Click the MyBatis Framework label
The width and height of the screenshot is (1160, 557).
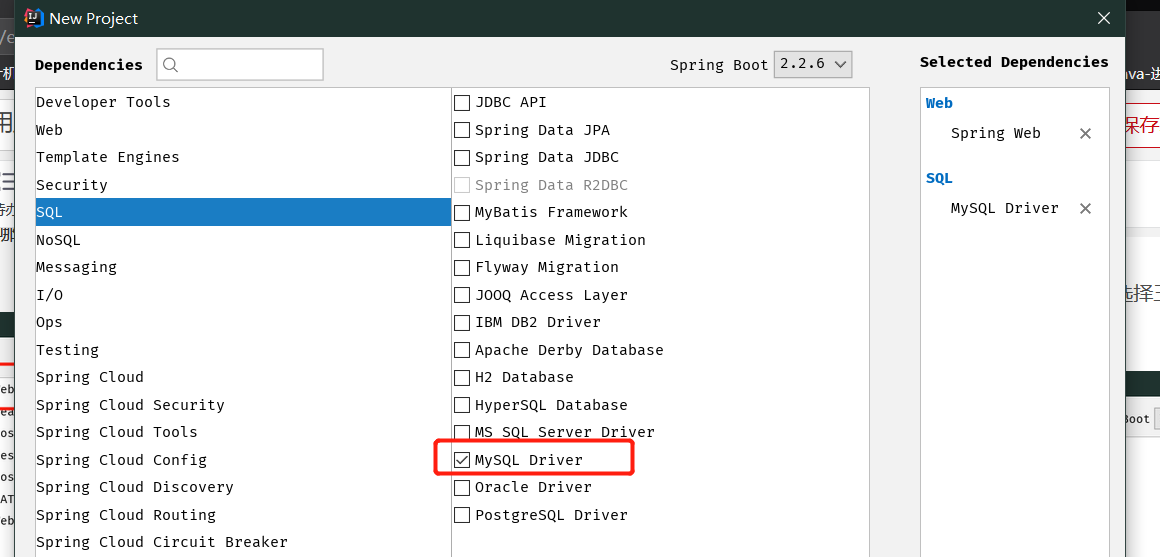(551, 213)
